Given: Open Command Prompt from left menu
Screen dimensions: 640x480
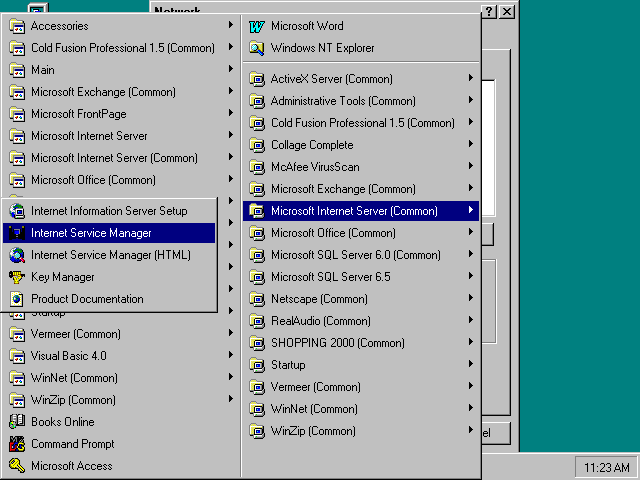Looking at the screenshot, I should click(x=121, y=444).
